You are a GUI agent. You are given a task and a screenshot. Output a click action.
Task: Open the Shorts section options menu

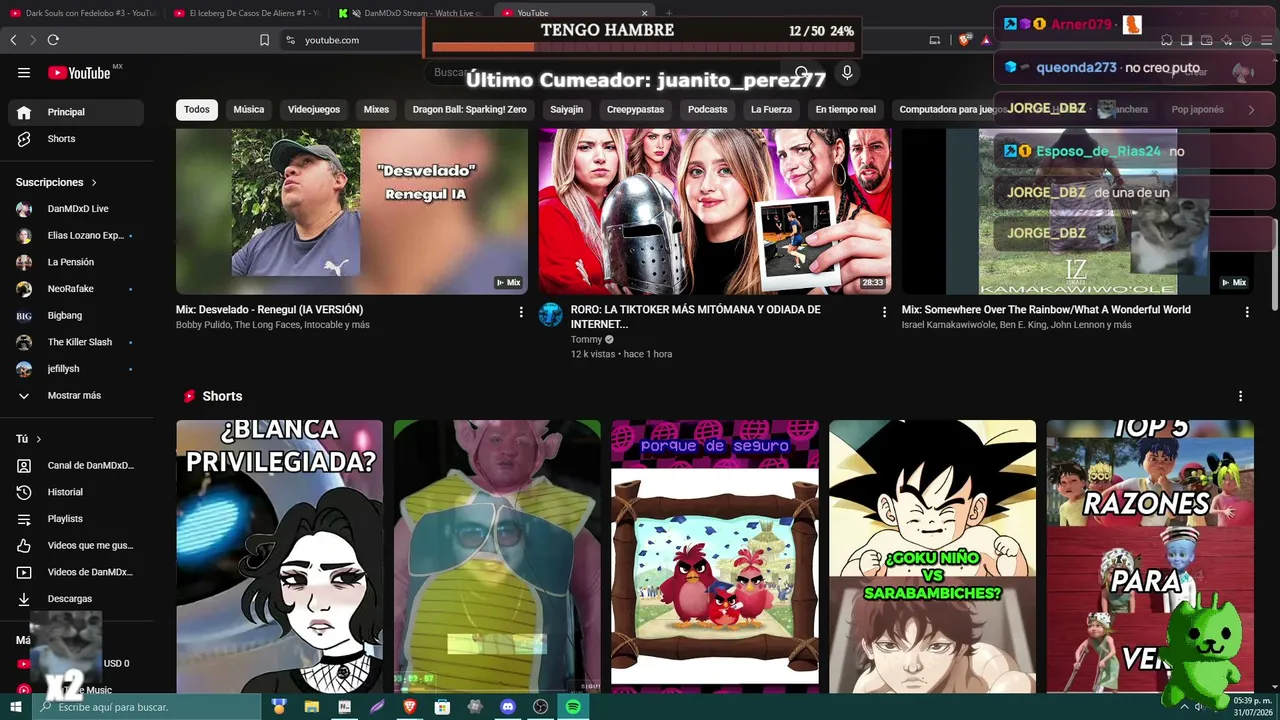click(1240, 396)
